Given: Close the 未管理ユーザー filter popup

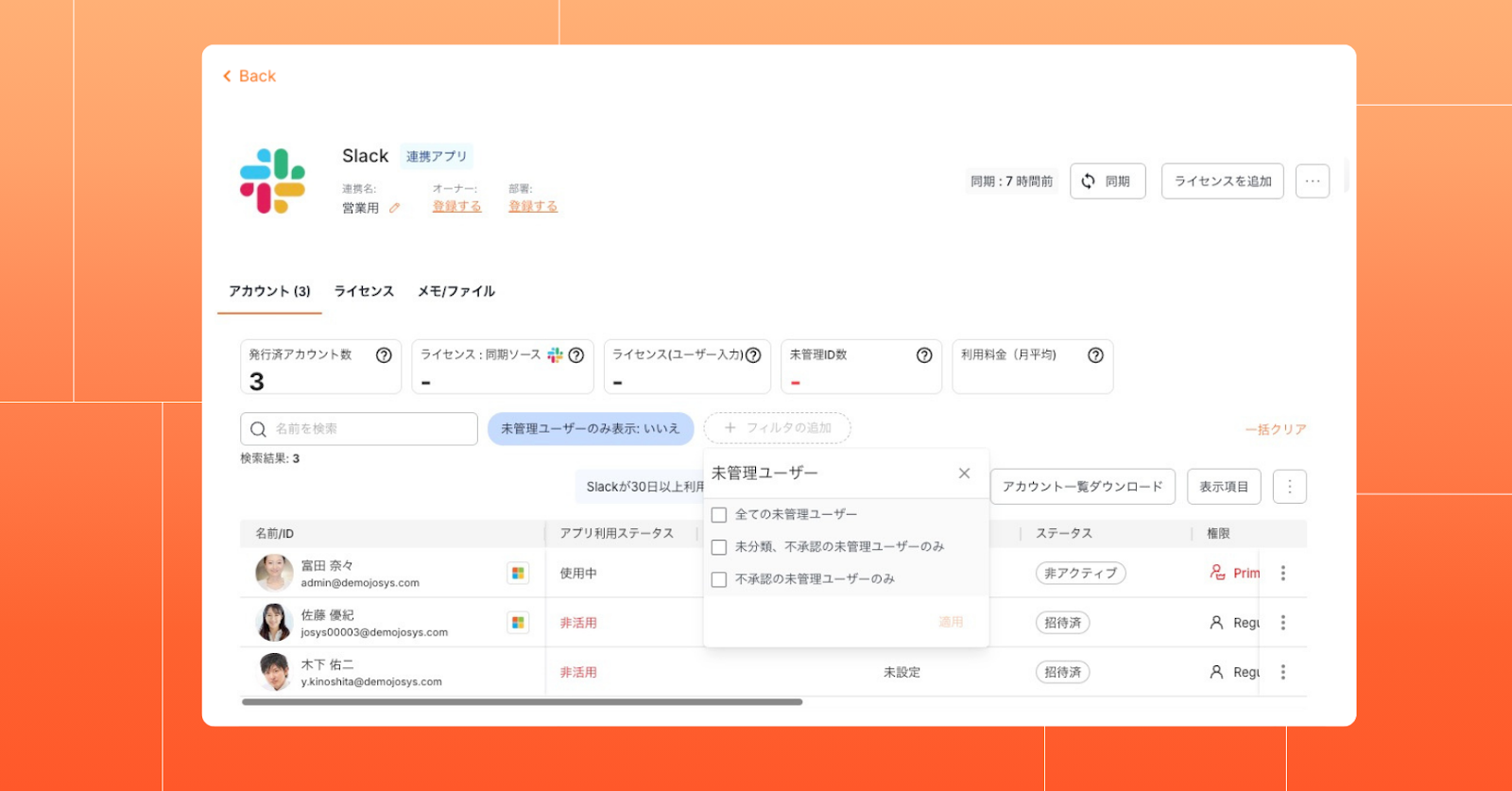Looking at the screenshot, I should 964,473.
